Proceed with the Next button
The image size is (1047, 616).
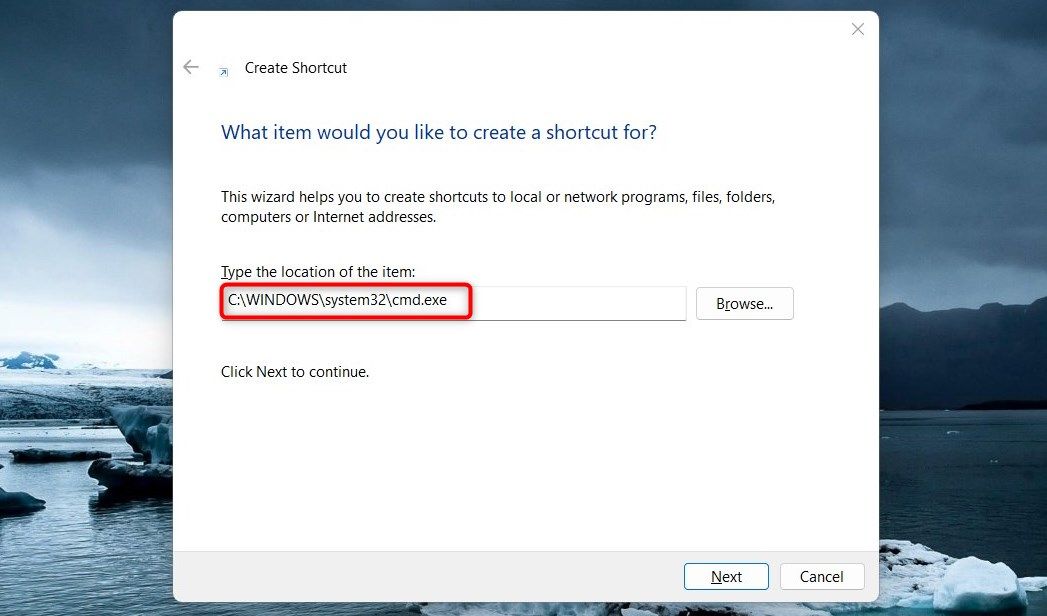[x=726, y=577]
